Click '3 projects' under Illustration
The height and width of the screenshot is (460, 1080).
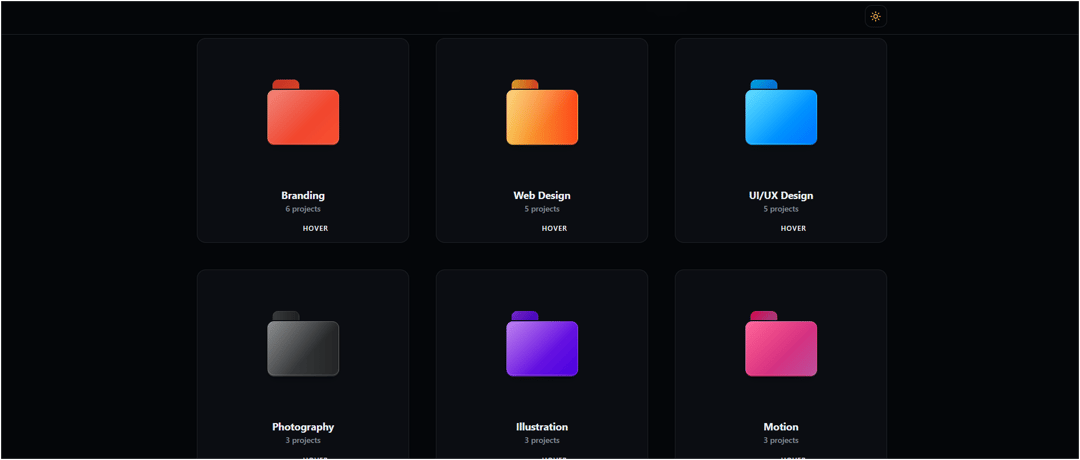pyautogui.click(x=542, y=441)
